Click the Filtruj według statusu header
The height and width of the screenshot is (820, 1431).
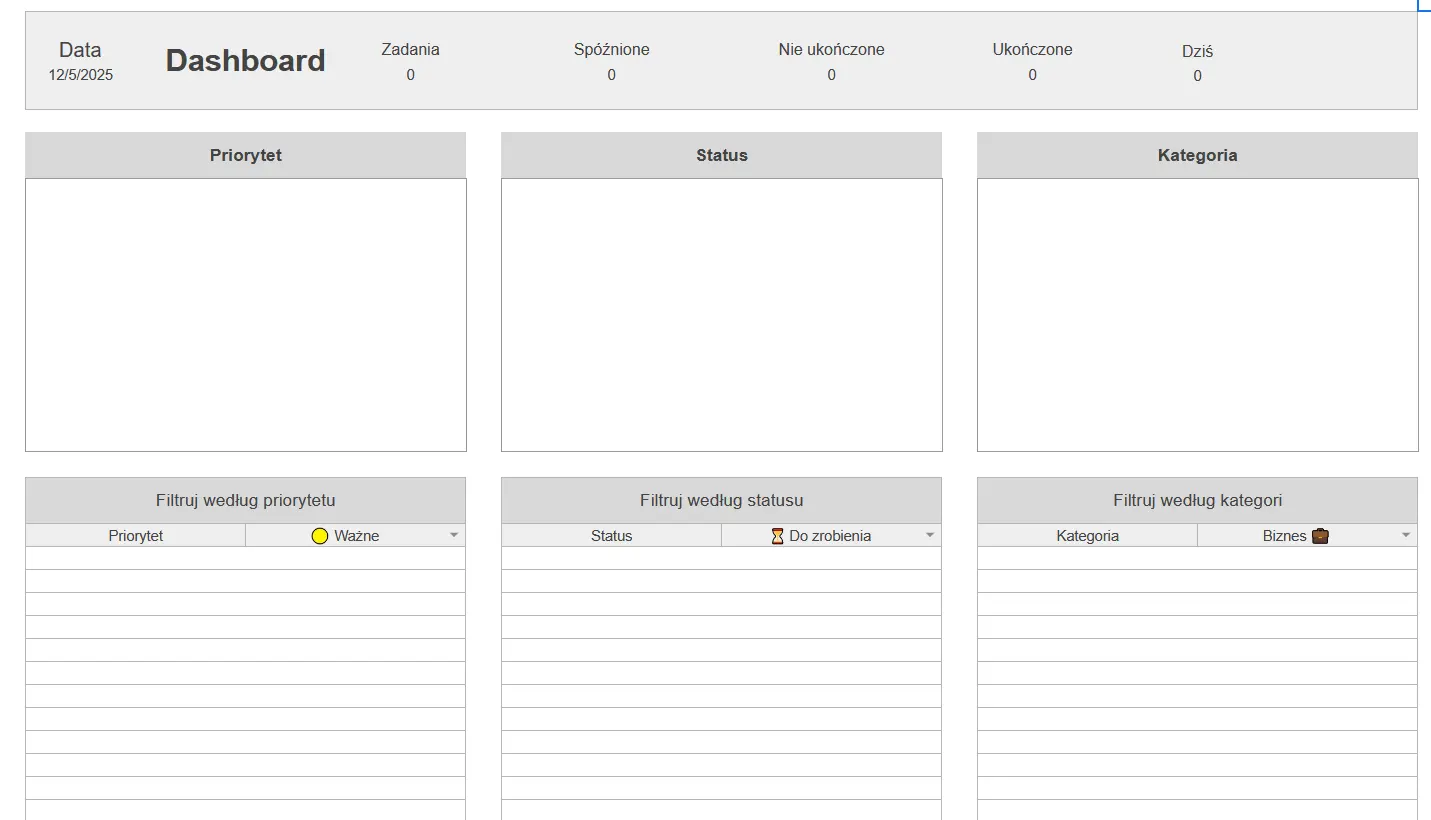pos(721,500)
